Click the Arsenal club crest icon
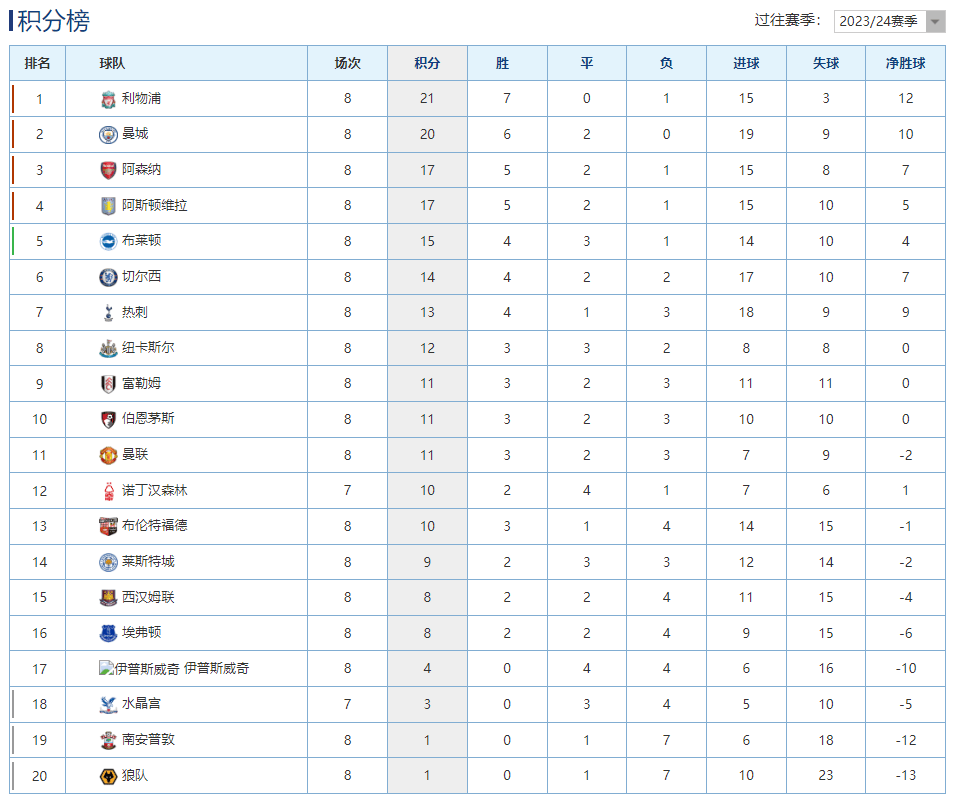 [108, 170]
